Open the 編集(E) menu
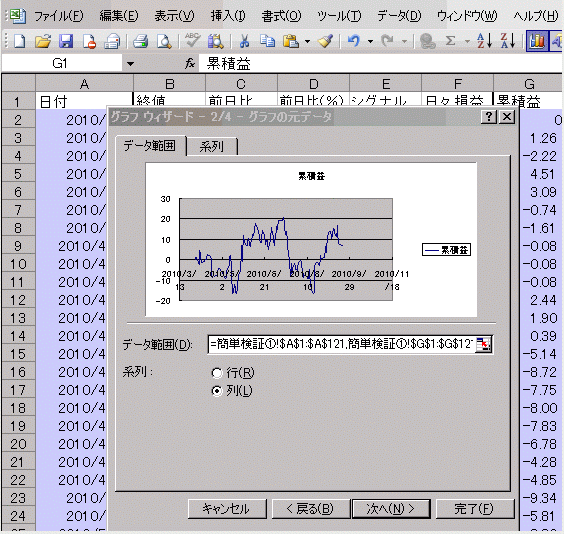This screenshot has height=534, width=564. tap(119, 16)
